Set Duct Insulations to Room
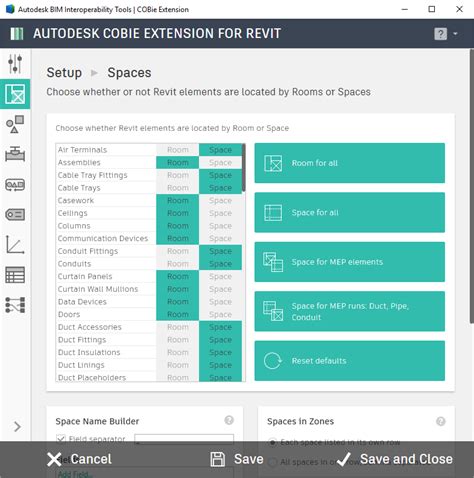Image resolution: width=474 pixels, height=478 pixels. tap(178, 352)
